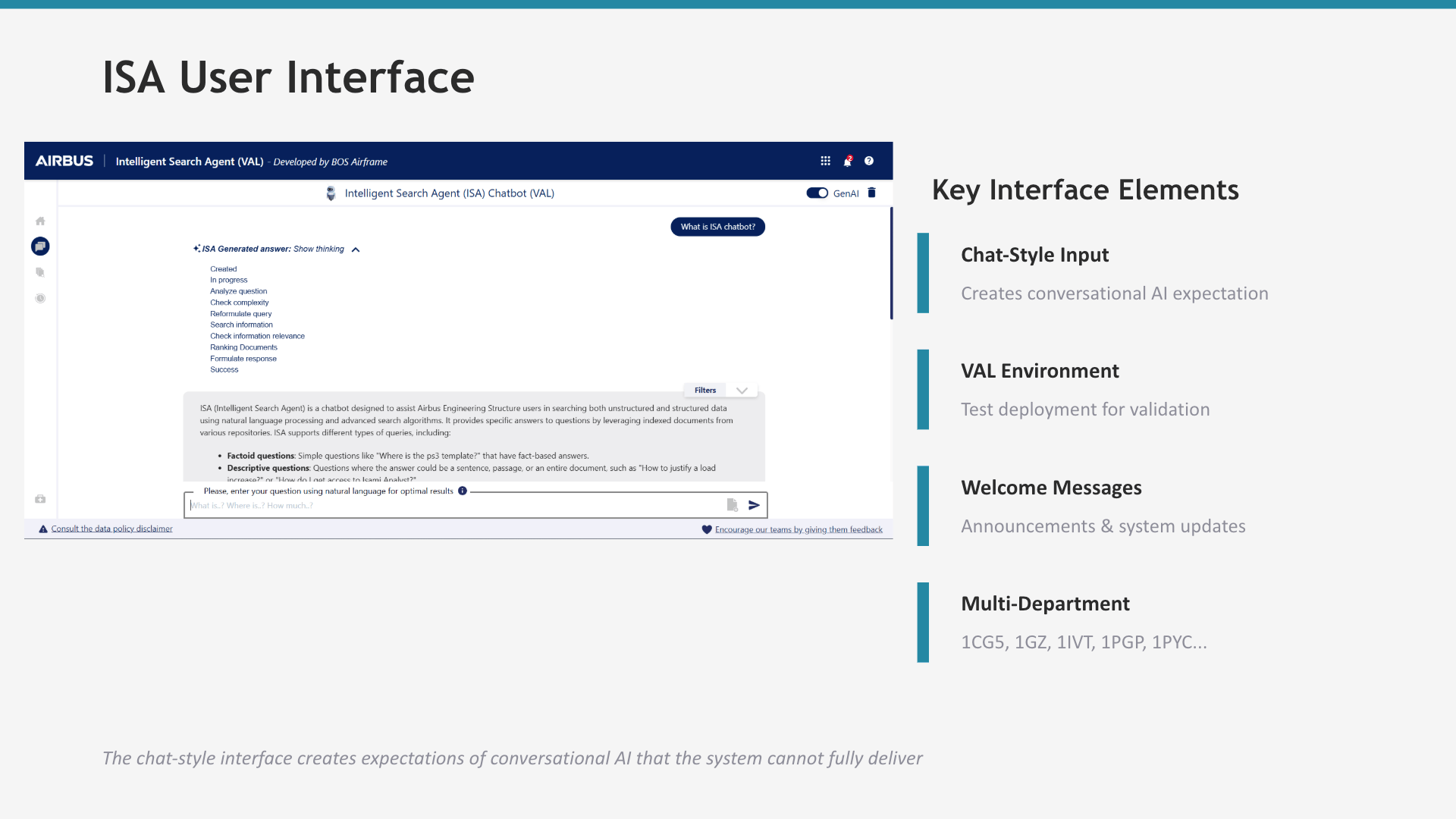Click the 'Success' thinking step
1456x819 pixels.
point(224,370)
